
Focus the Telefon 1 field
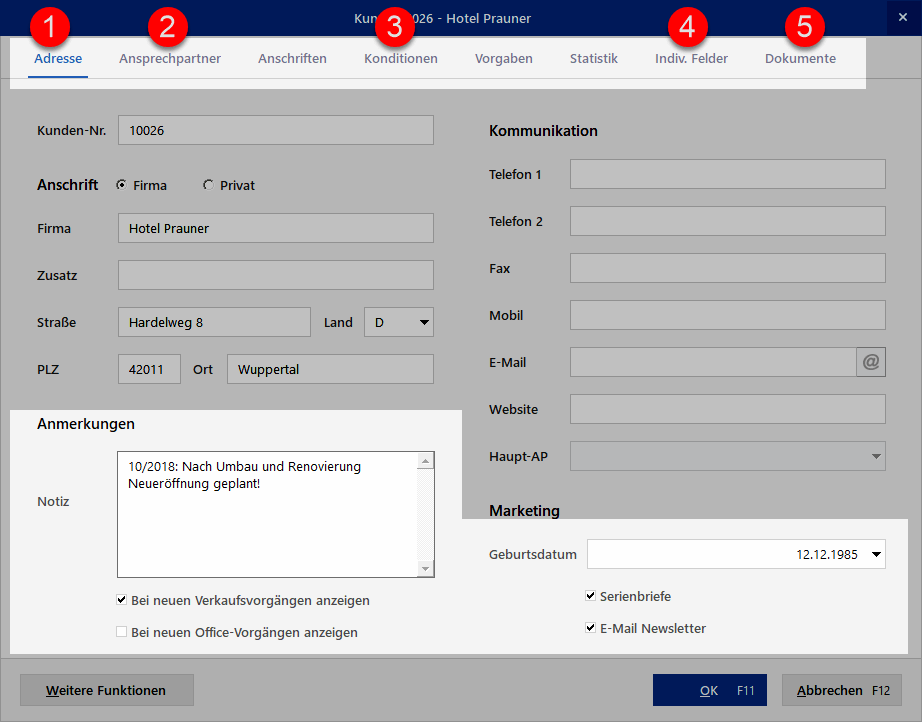click(727, 174)
